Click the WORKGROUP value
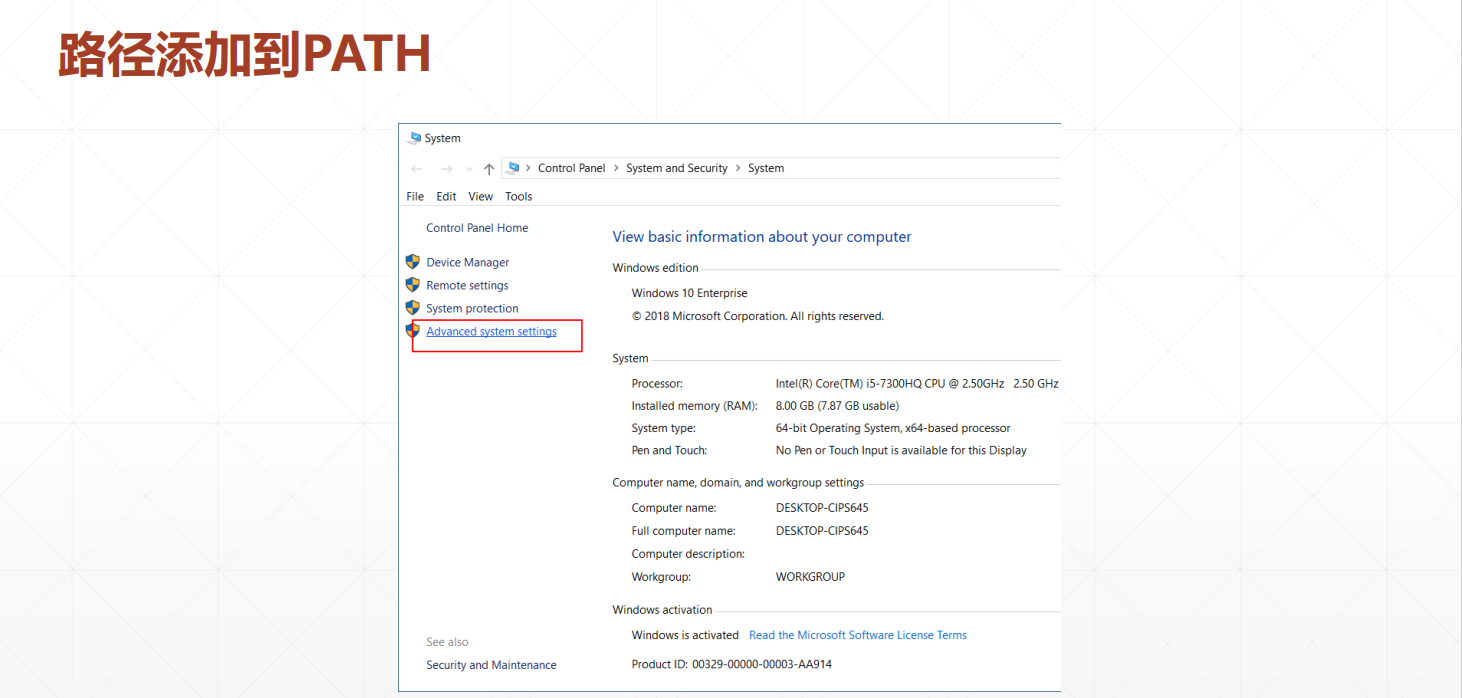This screenshot has width=1462, height=698. [810, 577]
